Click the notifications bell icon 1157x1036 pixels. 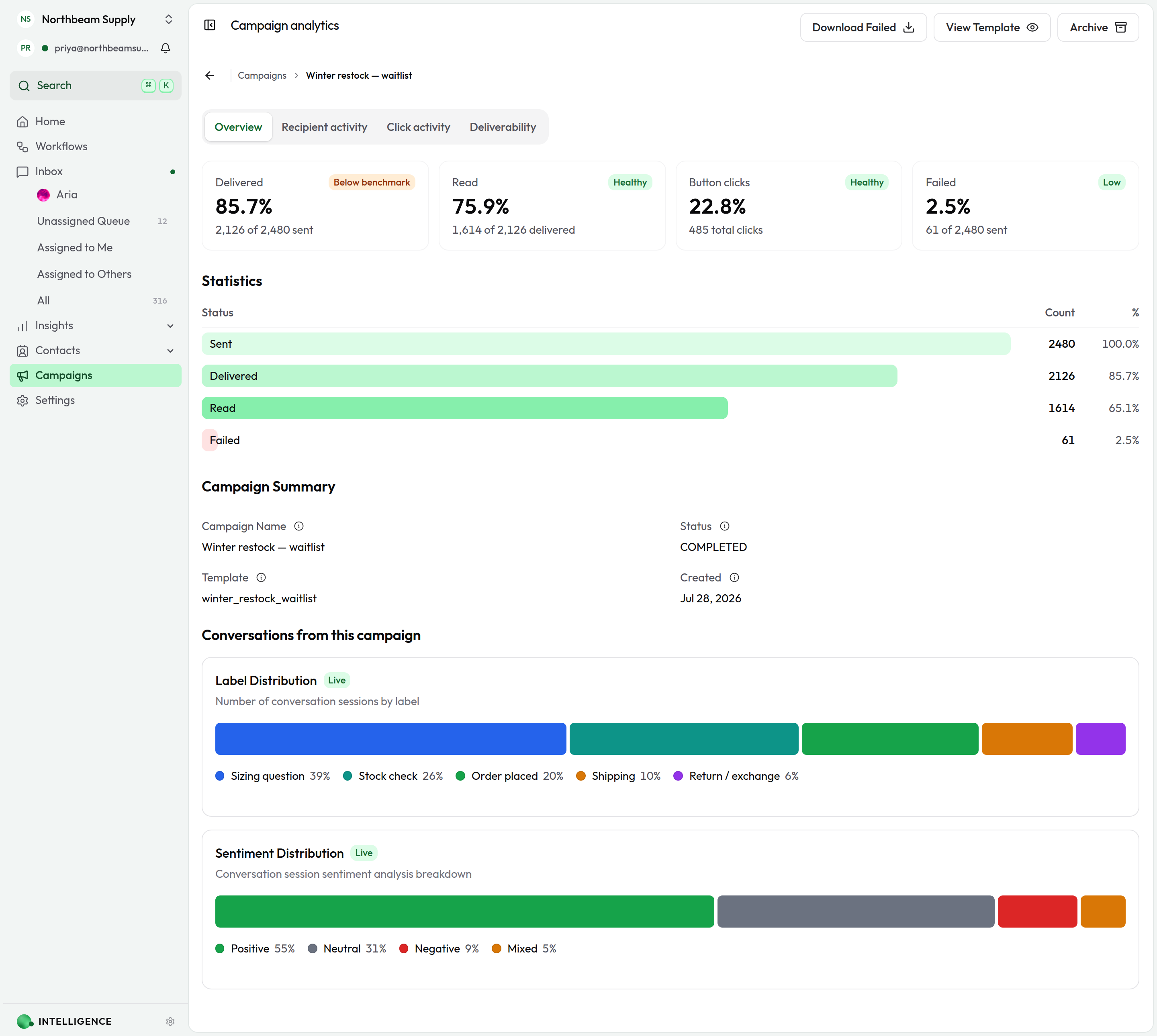[x=166, y=48]
